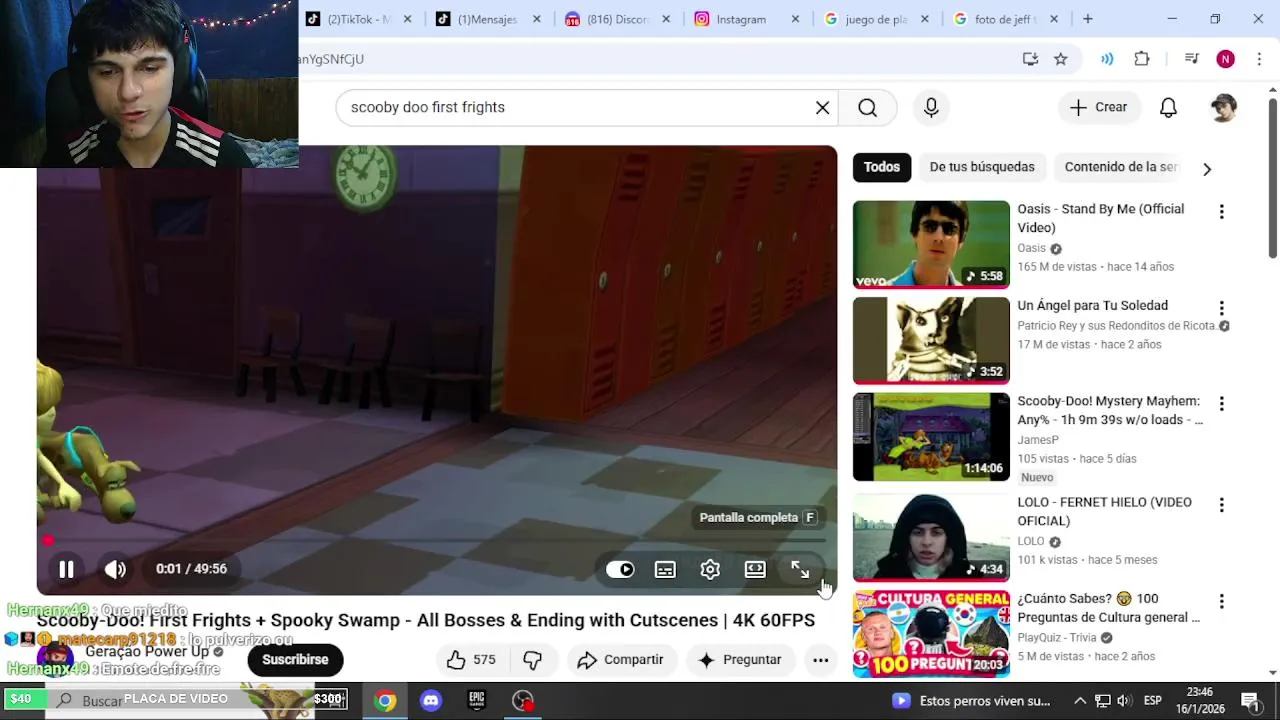Open the blue casting icon in Chrome toolbar

point(1107,59)
